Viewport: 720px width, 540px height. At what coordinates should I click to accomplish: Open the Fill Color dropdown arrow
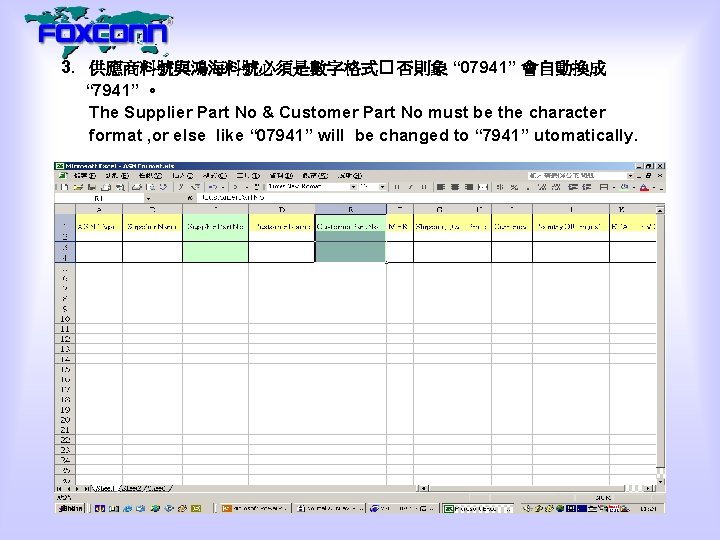(634, 187)
